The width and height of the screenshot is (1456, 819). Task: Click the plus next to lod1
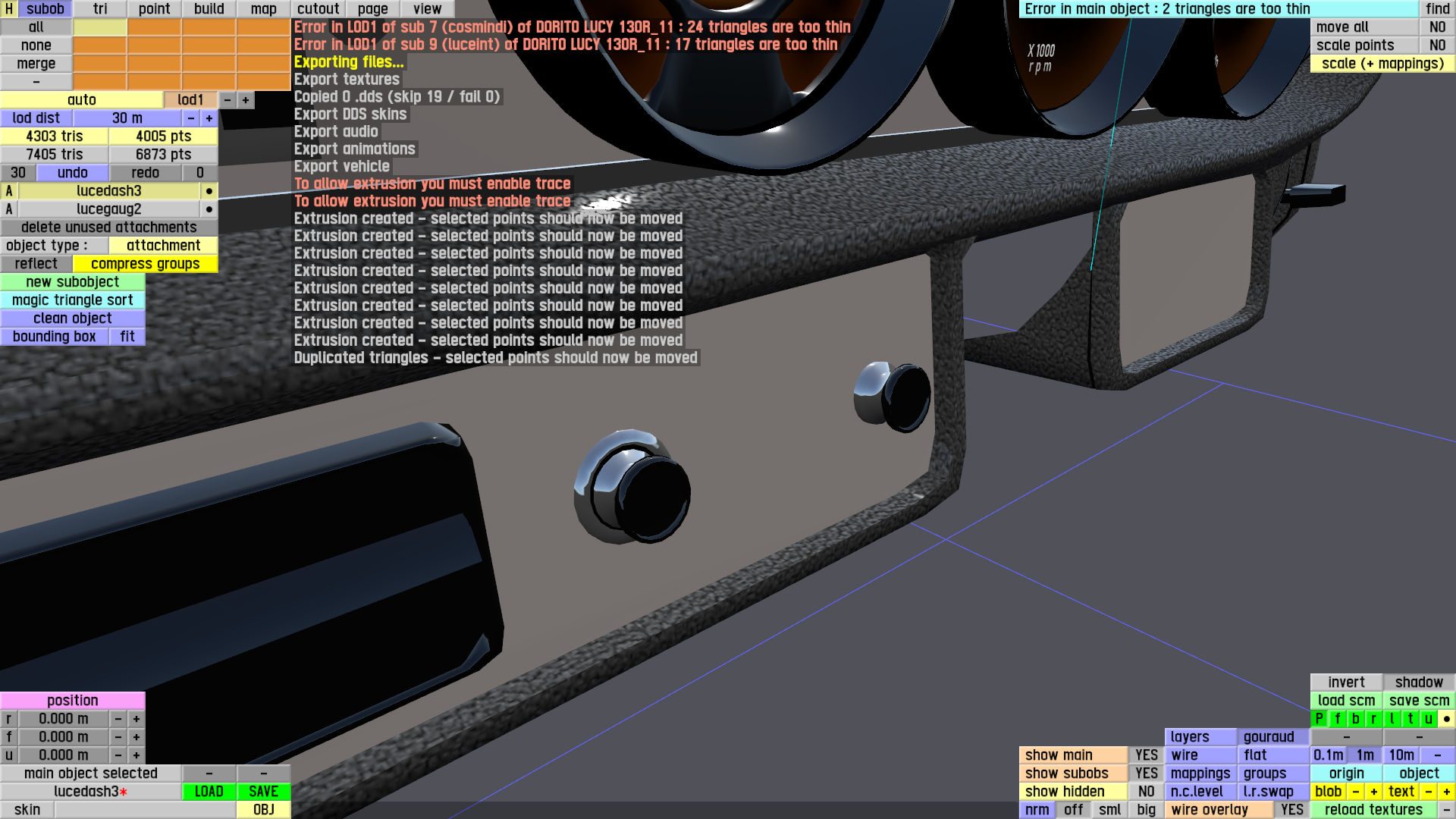[246, 100]
